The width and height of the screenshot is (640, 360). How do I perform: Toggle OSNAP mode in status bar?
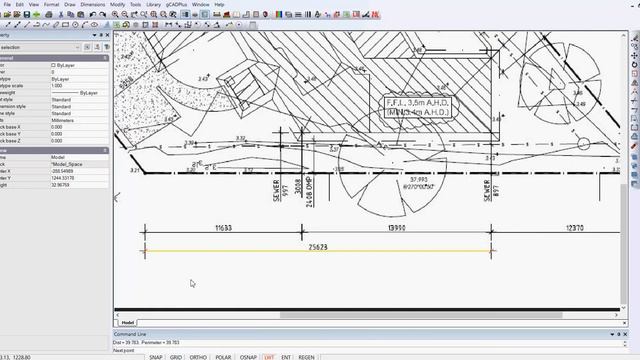(x=248, y=357)
